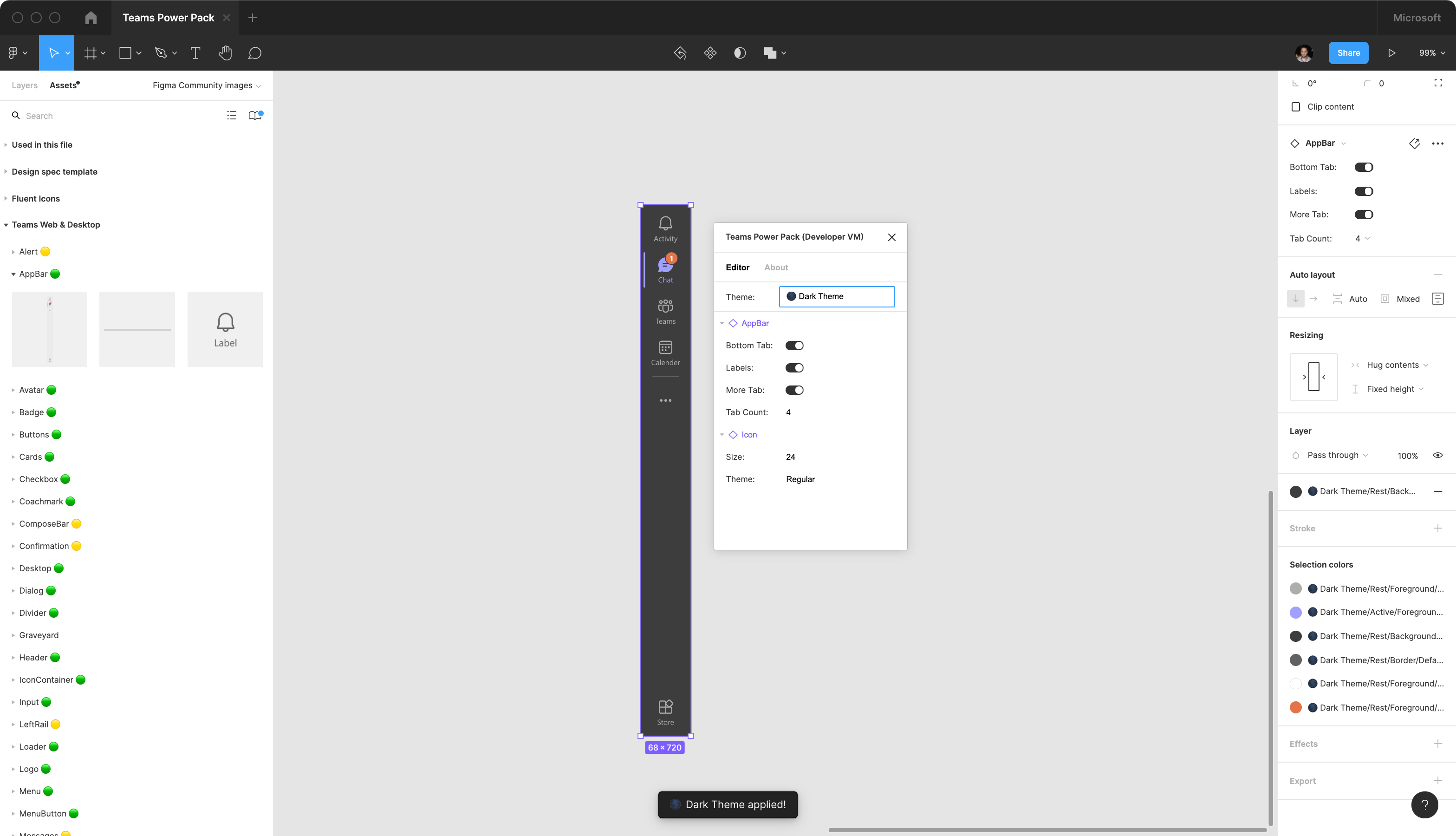Open the zoom level 99% dropdown
The image size is (1456, 836).
(x=1432, y=53)
